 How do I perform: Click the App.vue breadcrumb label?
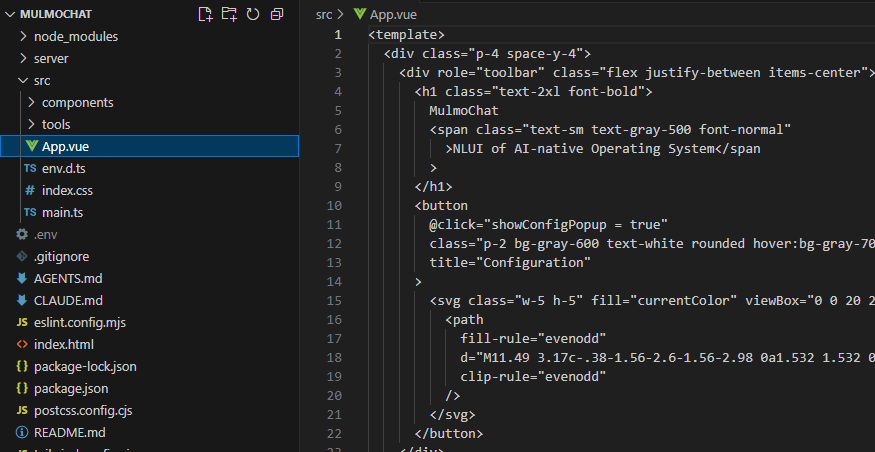(395, 15)
